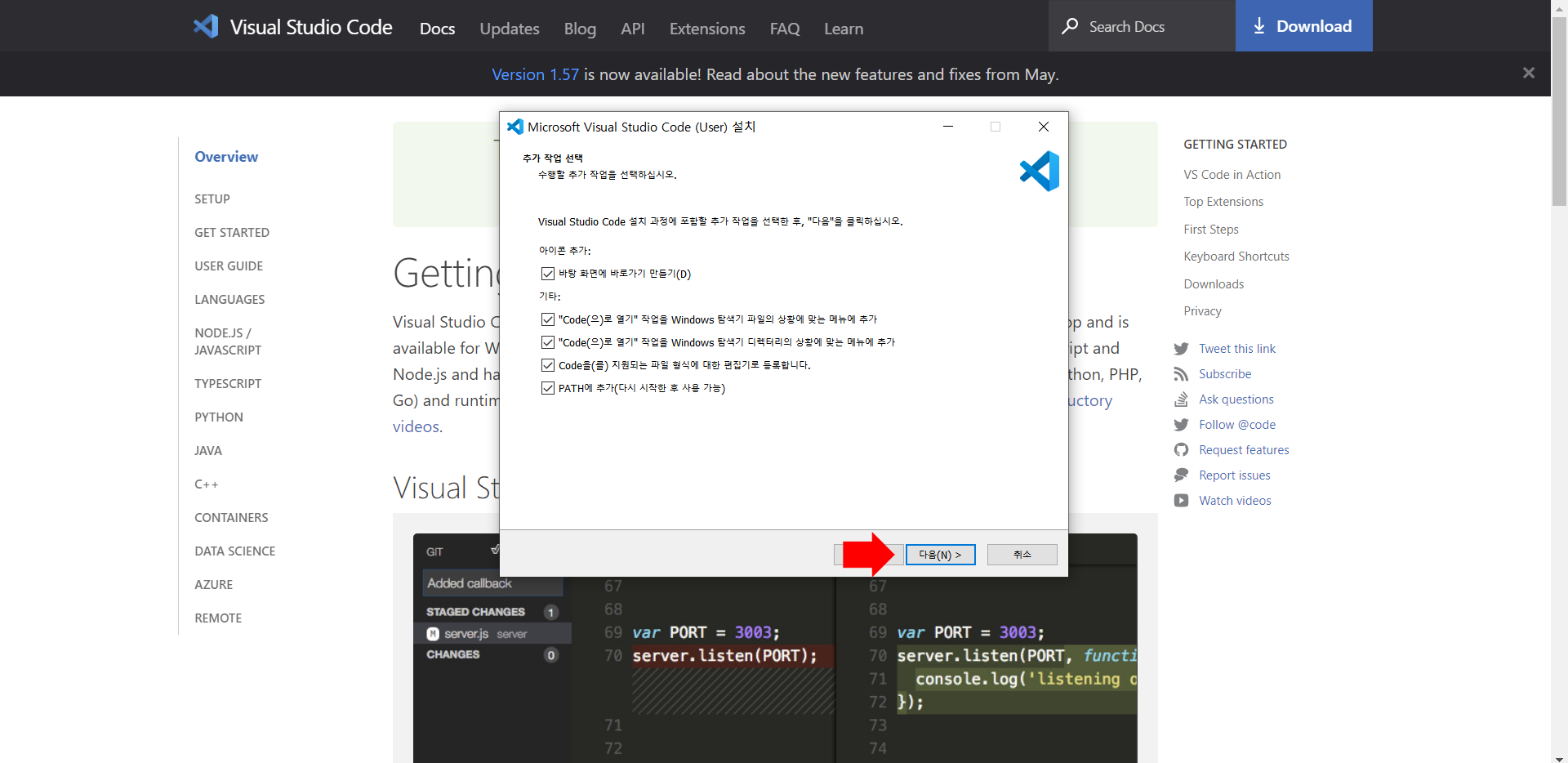Expand the AZURE section in sidebar

coord(214,585)
